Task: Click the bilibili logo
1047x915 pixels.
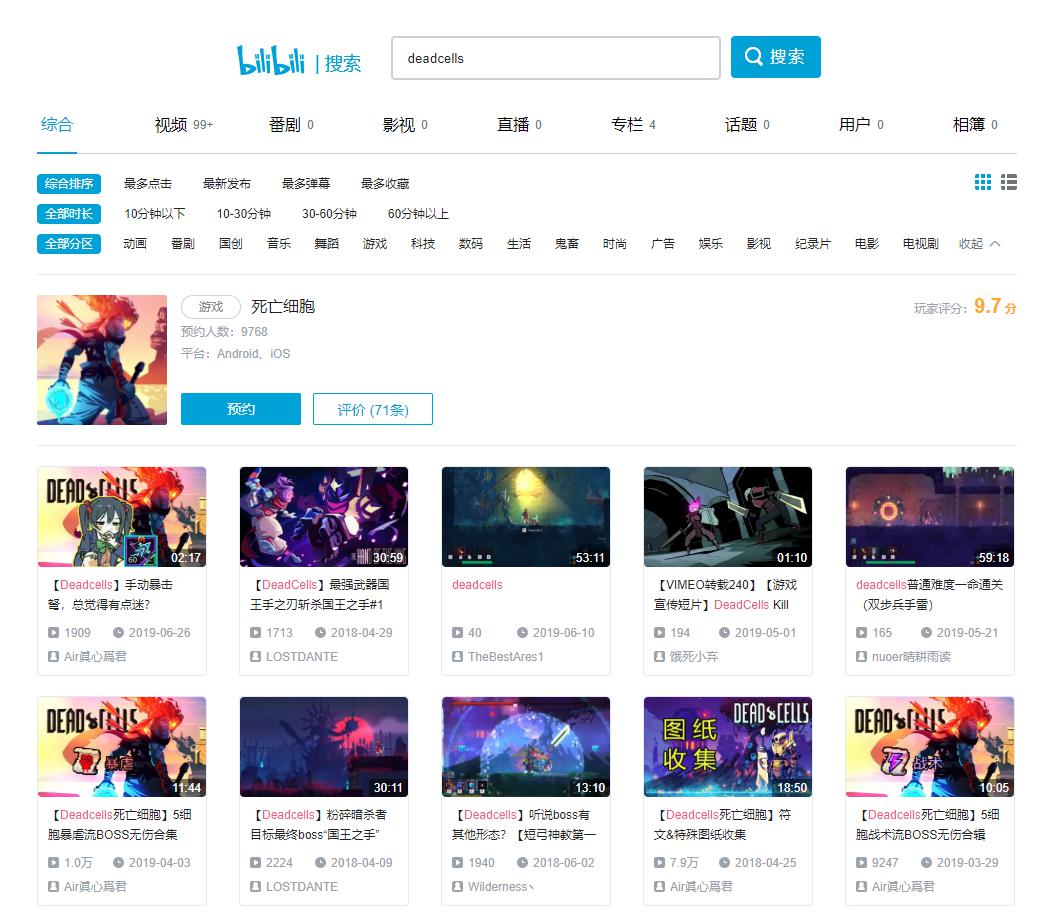Action: pos(270,60)
